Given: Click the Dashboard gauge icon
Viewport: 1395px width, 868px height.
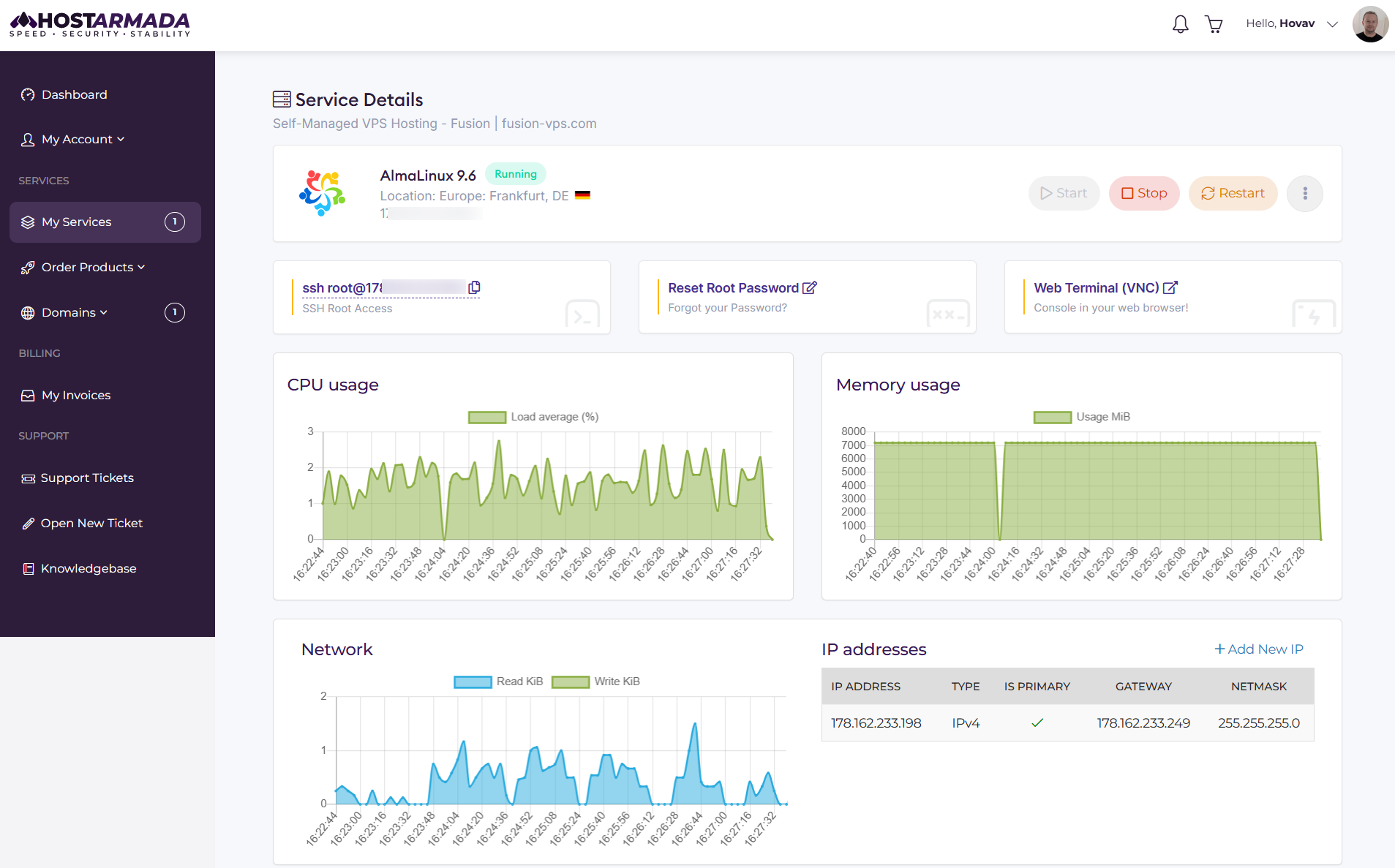Looking at the screenshot, I should pos(28,94).
